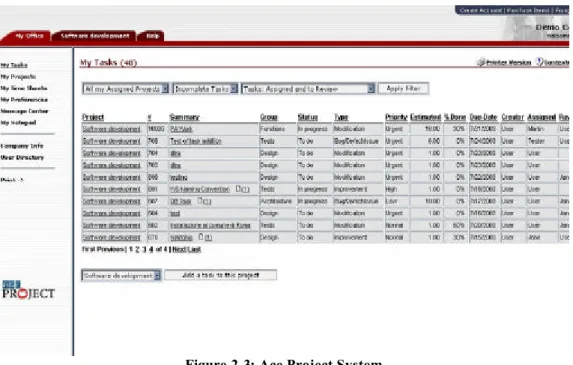Click the AceProject logo in sidebar
This screenshot has height=365, width=573.
[x=29, y=290]
